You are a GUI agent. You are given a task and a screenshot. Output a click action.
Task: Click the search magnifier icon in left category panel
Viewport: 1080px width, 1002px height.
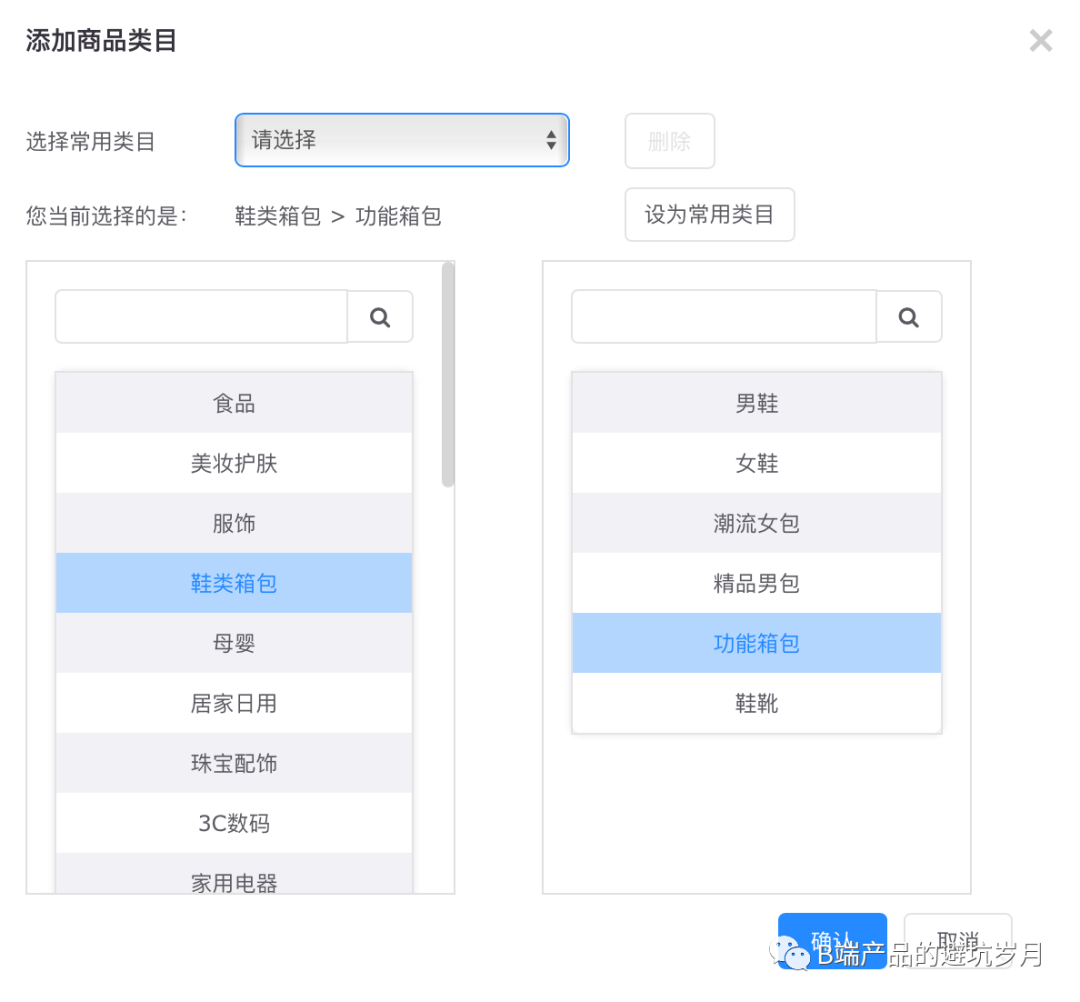380,316
